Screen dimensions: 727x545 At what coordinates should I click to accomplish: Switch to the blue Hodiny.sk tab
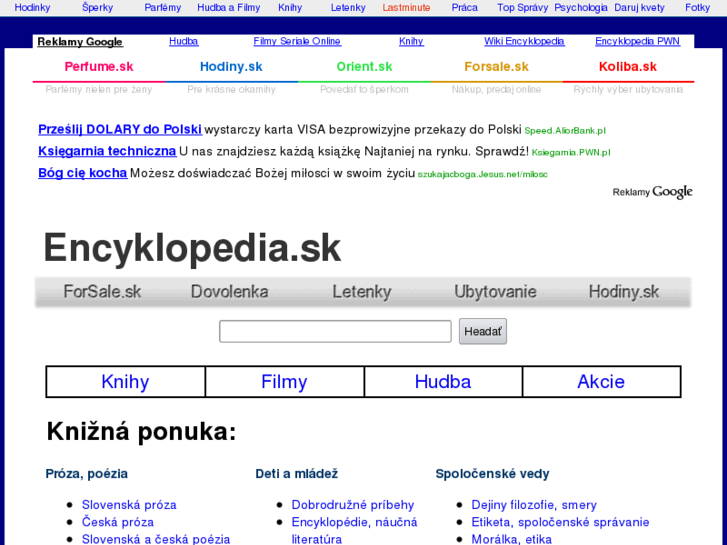pyautogui.click(x=231, y=67)
